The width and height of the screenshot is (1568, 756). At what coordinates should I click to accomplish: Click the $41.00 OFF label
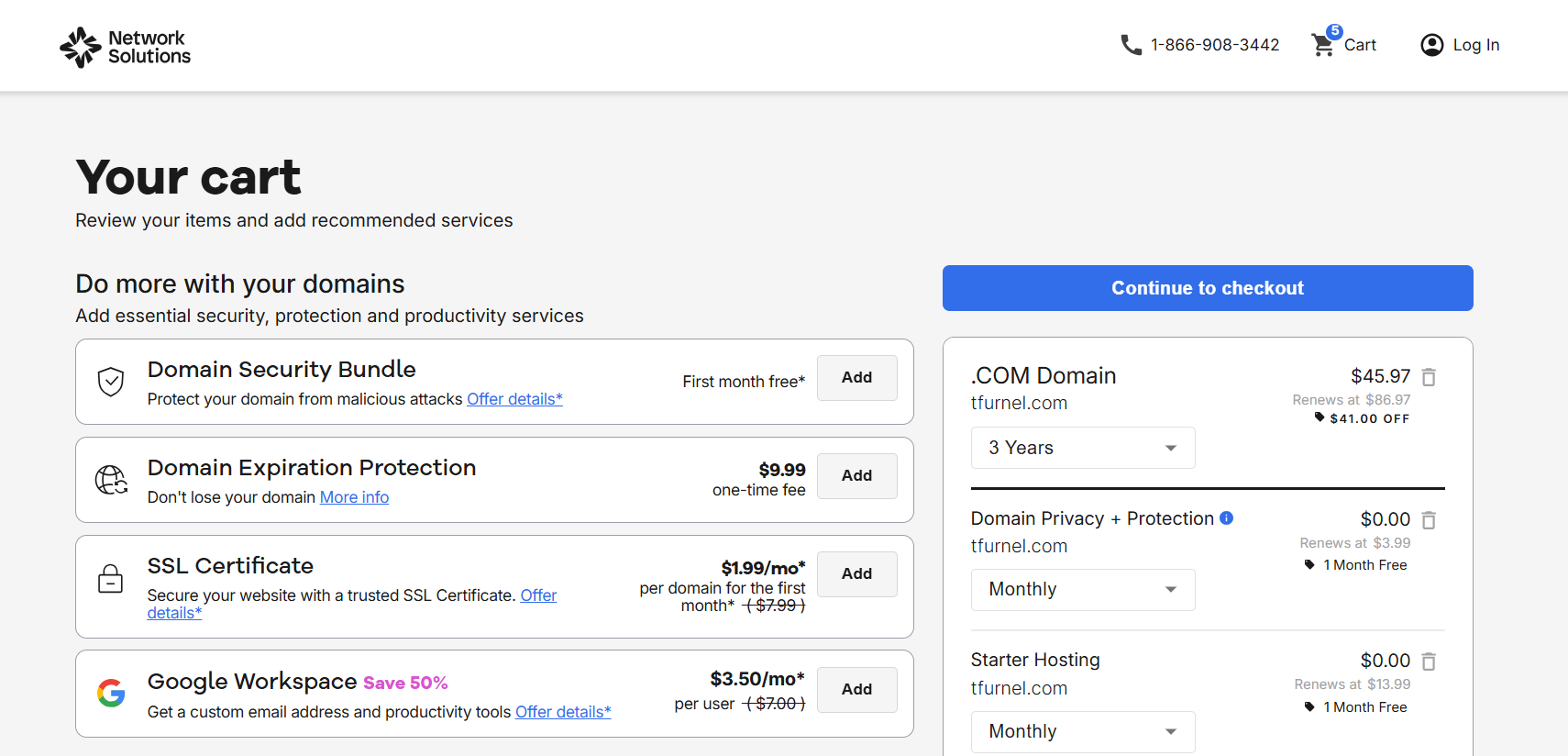[x=1370, y=418]
